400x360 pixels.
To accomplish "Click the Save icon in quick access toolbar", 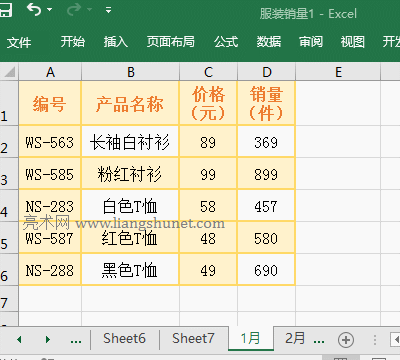I will (5, 10).
